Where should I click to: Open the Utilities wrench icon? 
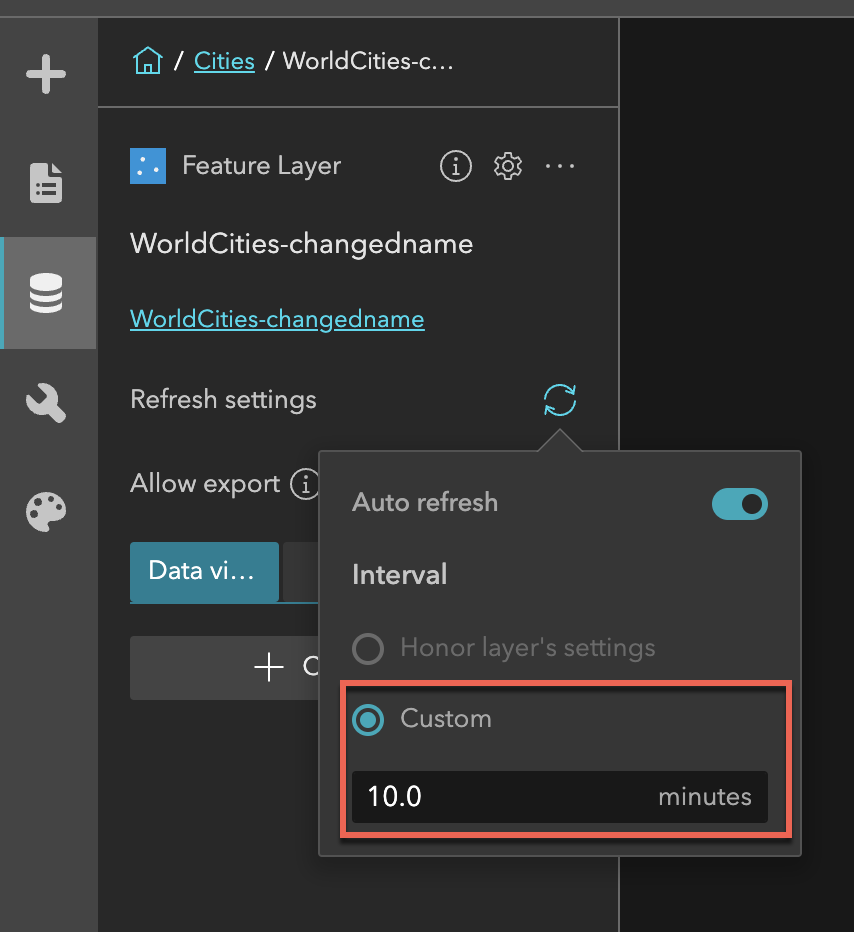(46, 403)
